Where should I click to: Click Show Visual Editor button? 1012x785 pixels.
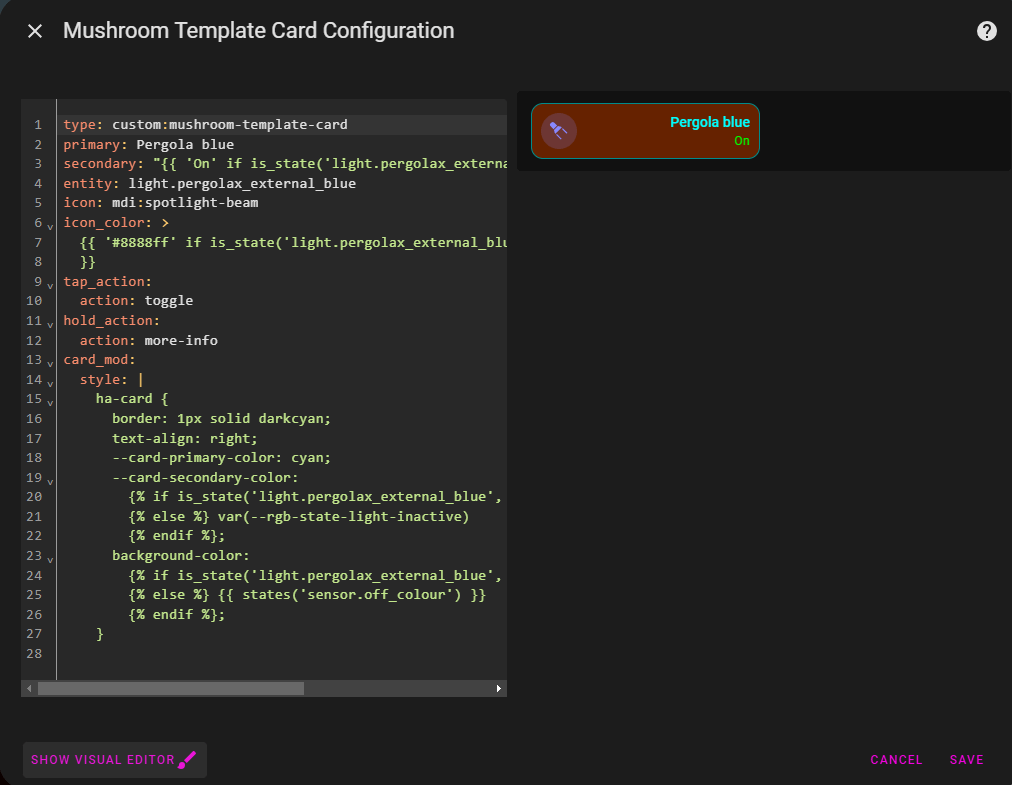coord(102,760)
